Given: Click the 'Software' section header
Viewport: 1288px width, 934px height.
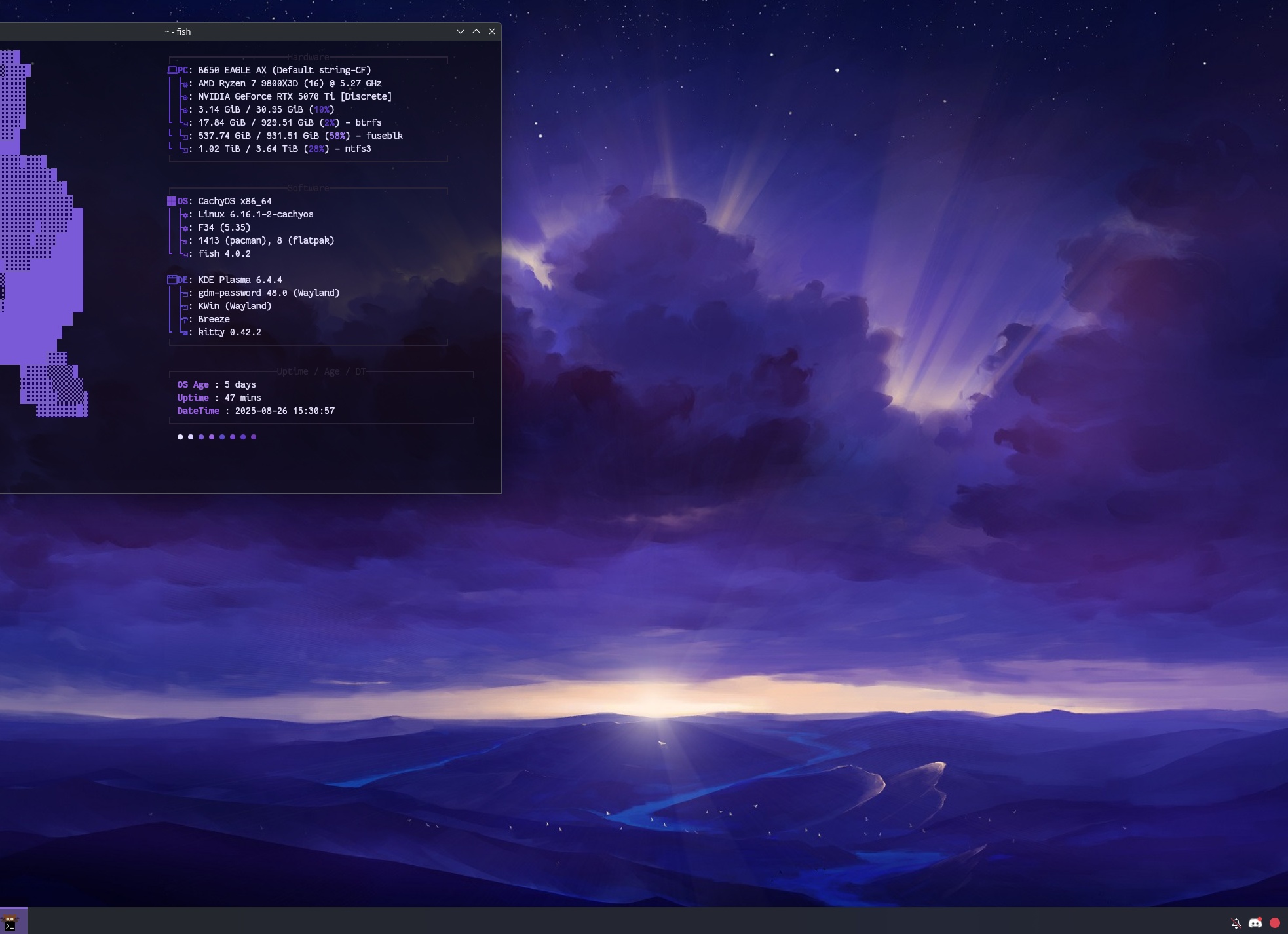Looking at the screenshot, I should coord(308,188).
